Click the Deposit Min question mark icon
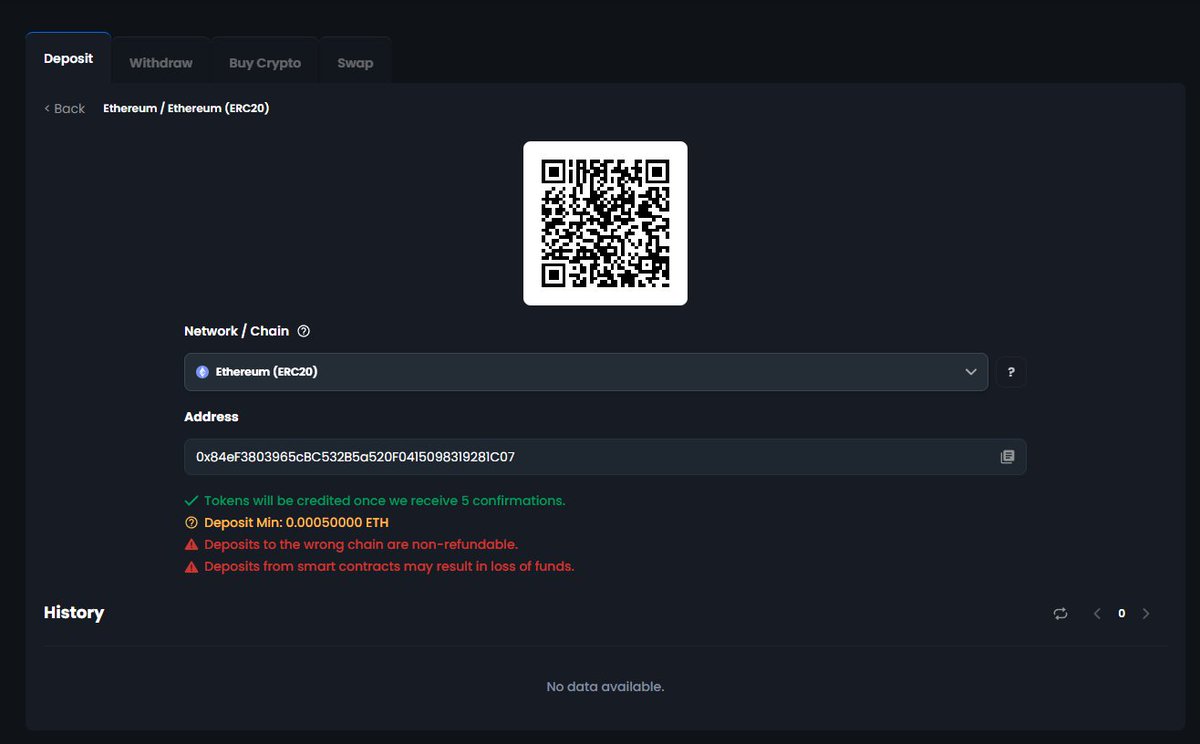The width and height of the screenshot is (1200, 744). click(x=191, y=523)
